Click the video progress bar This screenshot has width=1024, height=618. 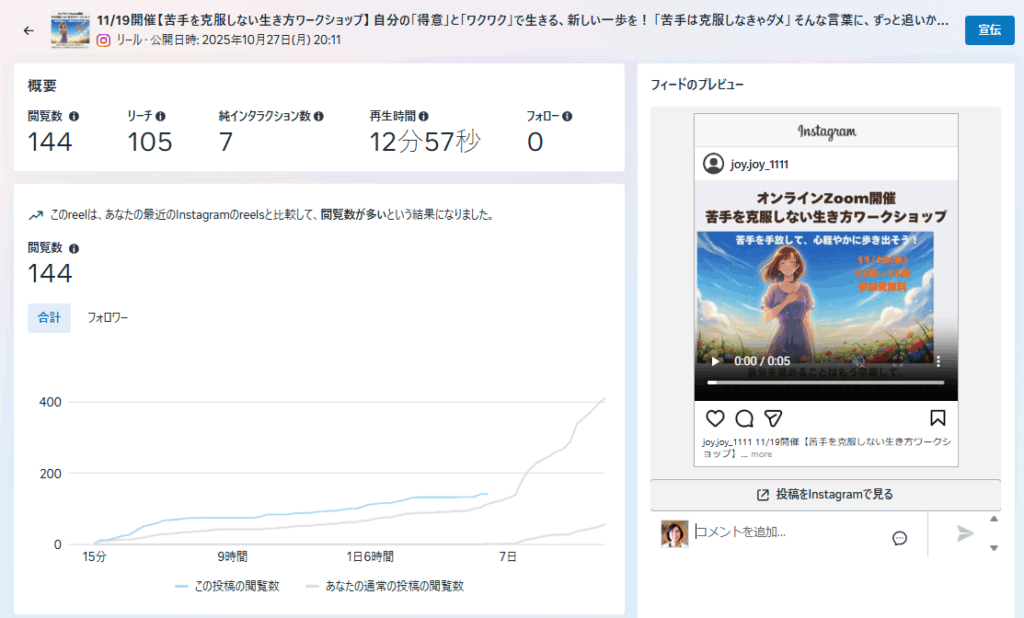point(825,382)
